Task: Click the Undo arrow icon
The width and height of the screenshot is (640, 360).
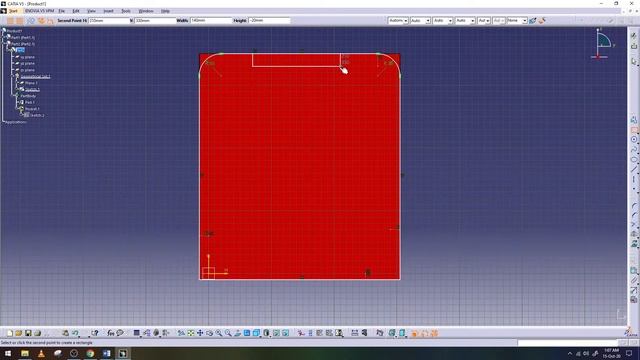Action: tap(75, 333)
